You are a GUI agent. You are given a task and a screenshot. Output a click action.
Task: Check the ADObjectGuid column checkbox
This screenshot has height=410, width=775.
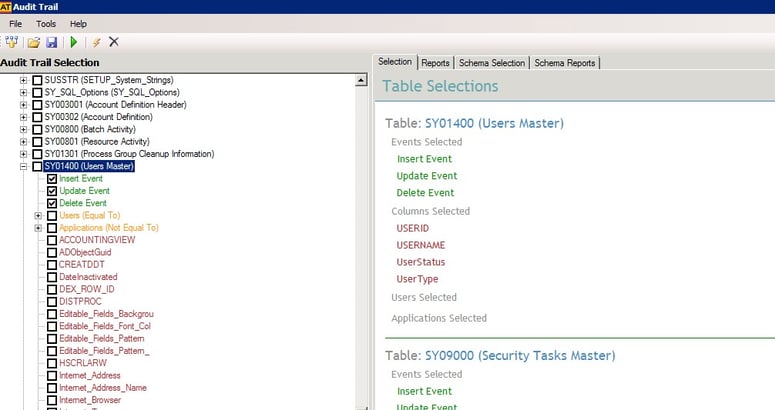pos(52,252)
